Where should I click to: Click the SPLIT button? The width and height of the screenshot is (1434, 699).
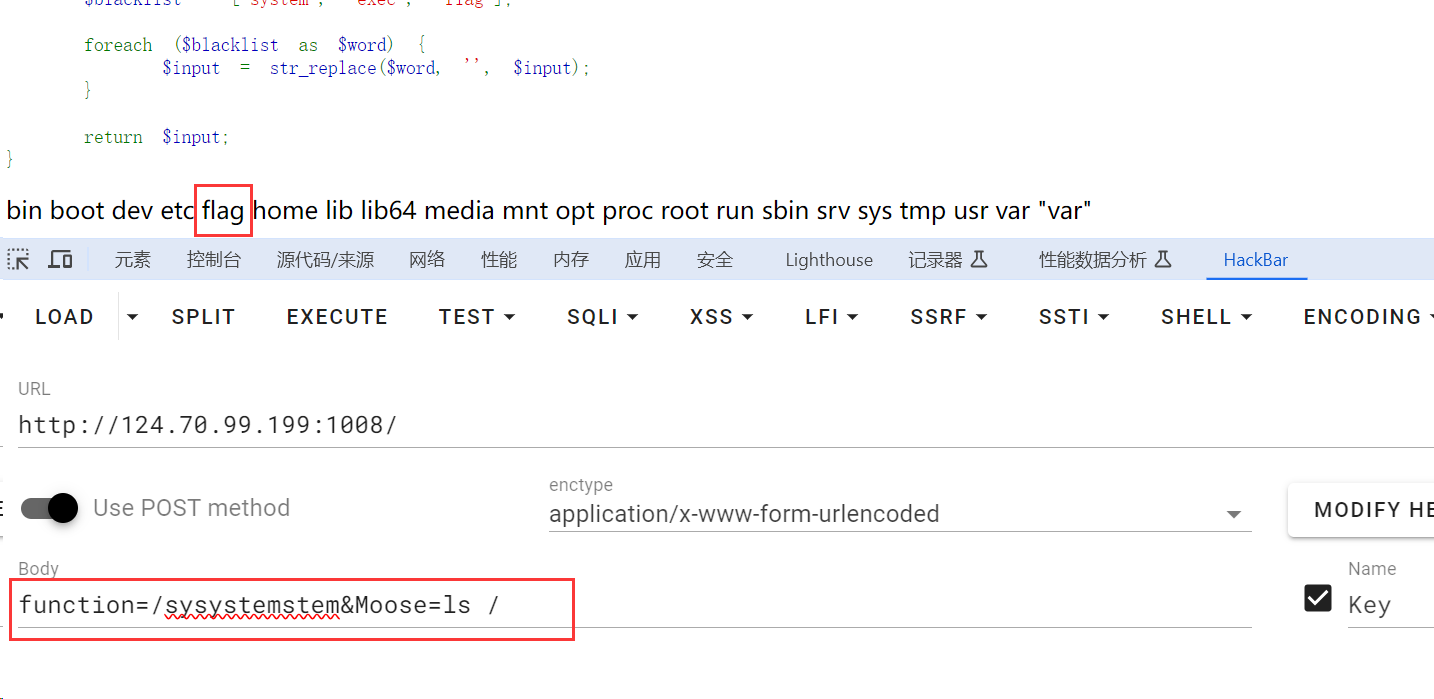click(203, 317)
